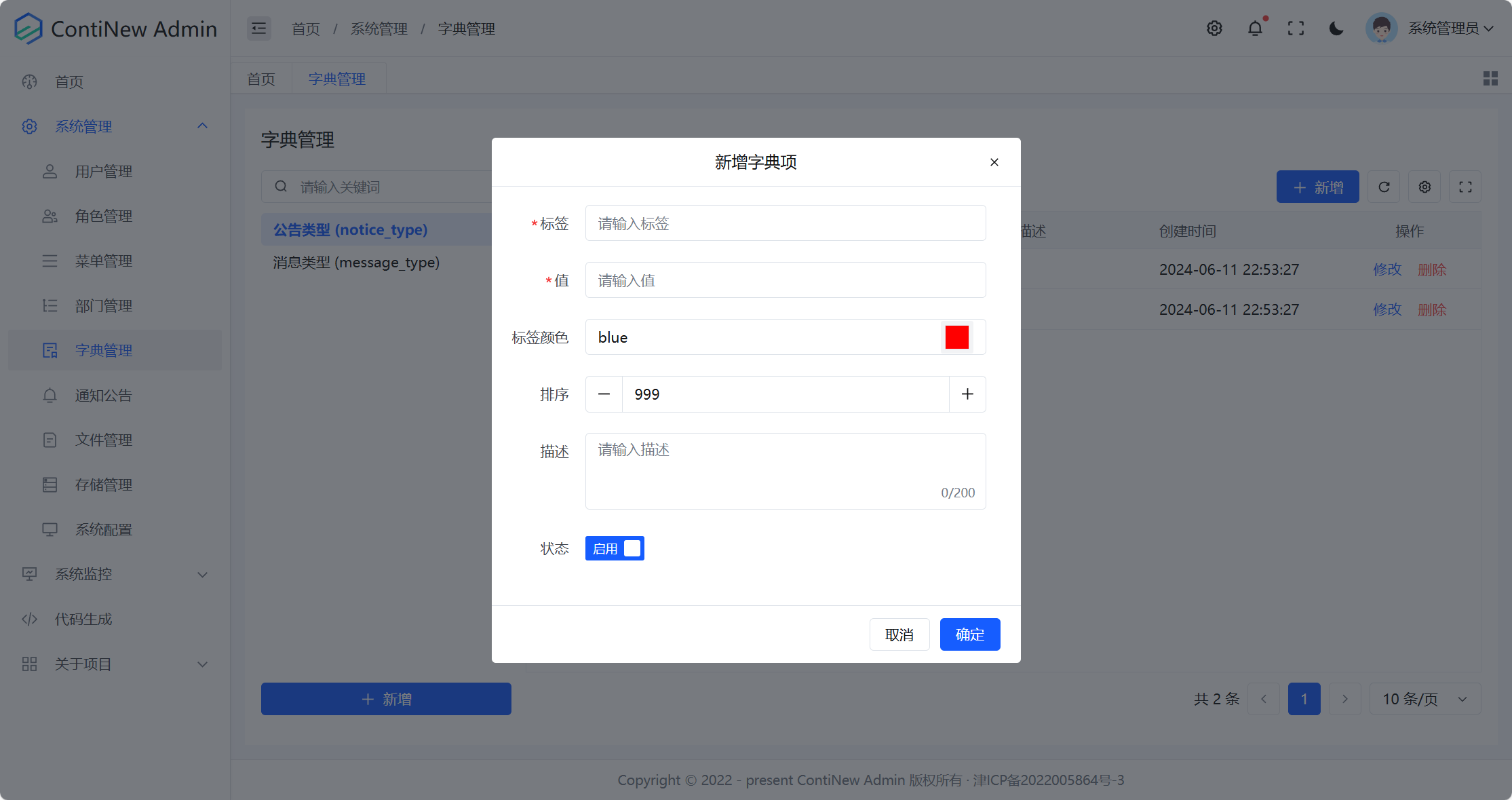Click the 请输入标签 input field
This screenshot has height=800, width=1512.
(x=785, y=223)
